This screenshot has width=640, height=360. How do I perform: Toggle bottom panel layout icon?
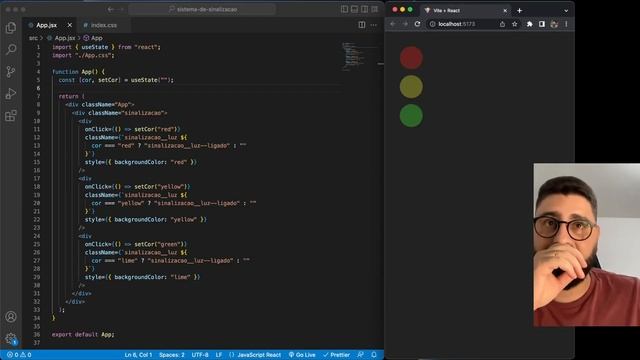pyautogui.click(x=354, y=9)
